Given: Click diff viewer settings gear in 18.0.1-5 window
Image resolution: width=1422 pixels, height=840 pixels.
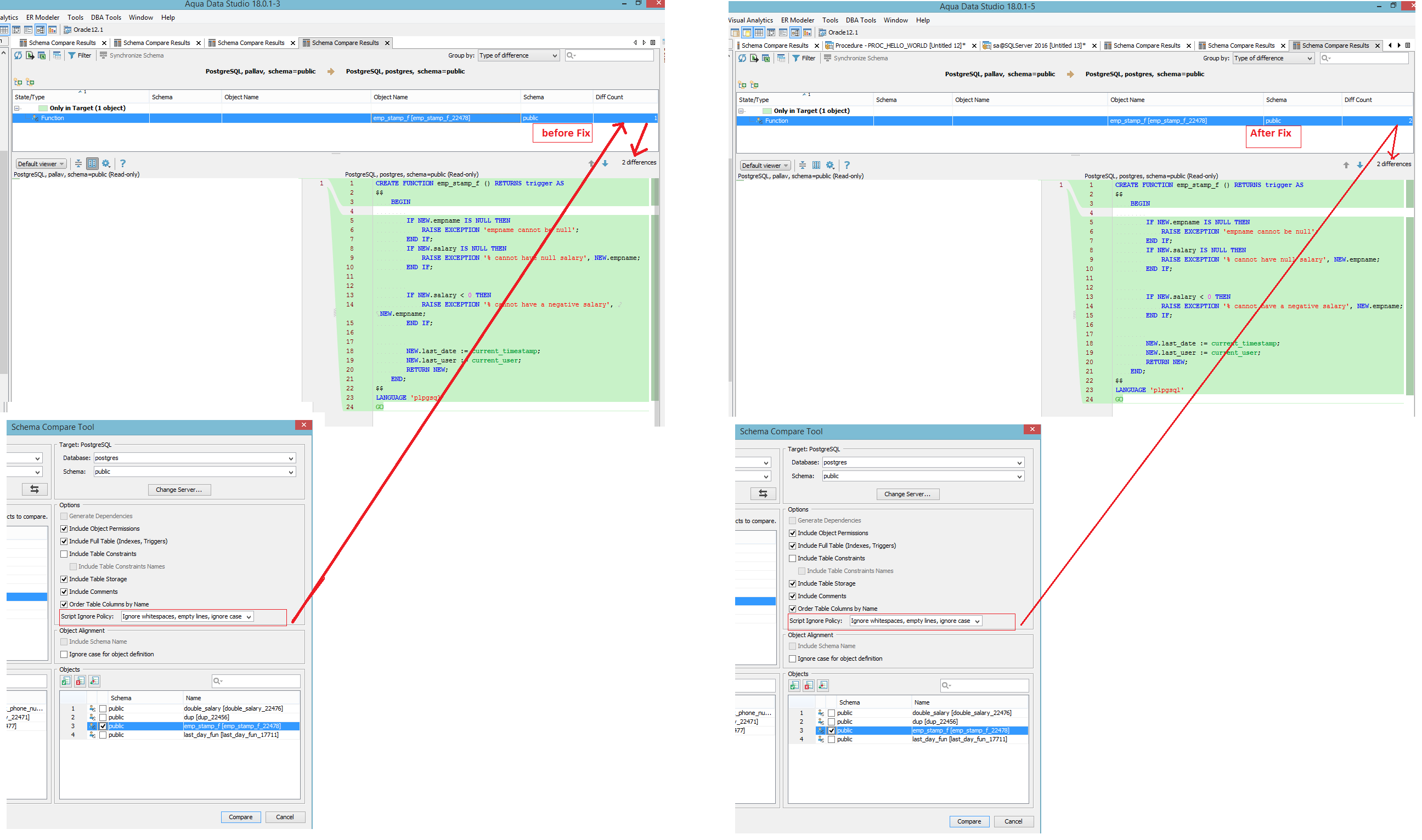Looking at the screenshot, I should coord(830,165).
